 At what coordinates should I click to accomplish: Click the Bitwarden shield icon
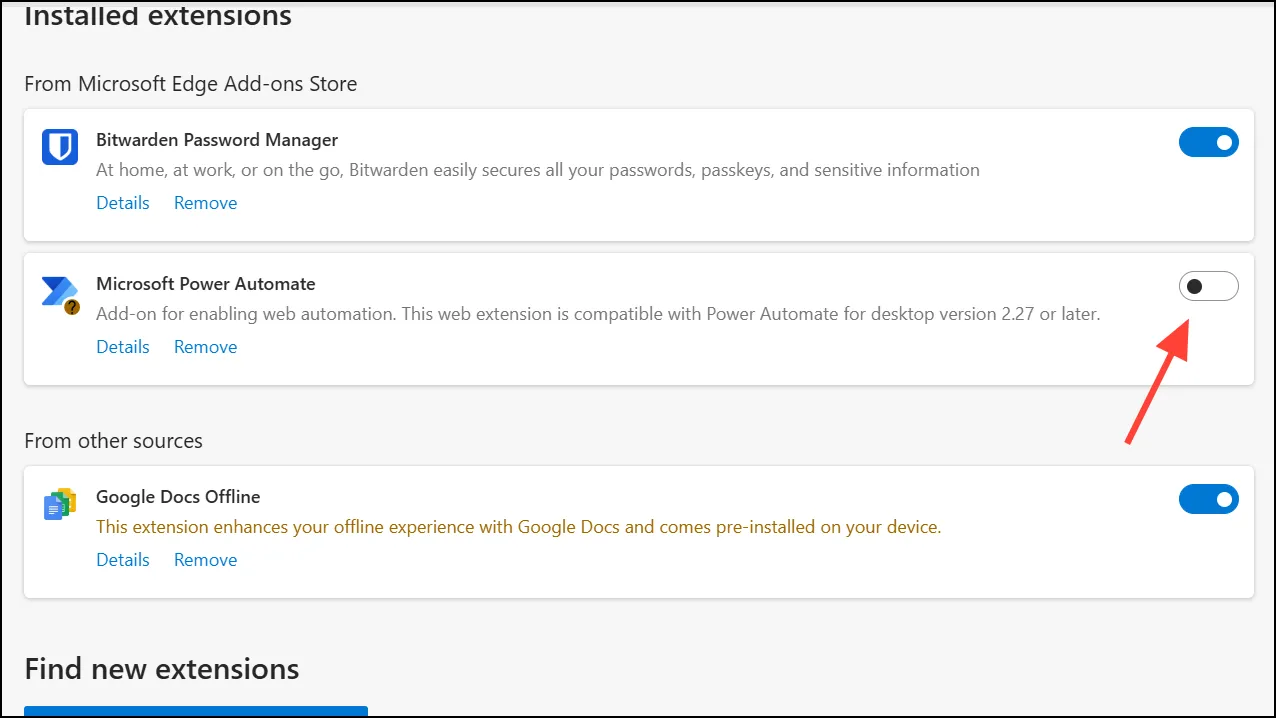(60, 146)
